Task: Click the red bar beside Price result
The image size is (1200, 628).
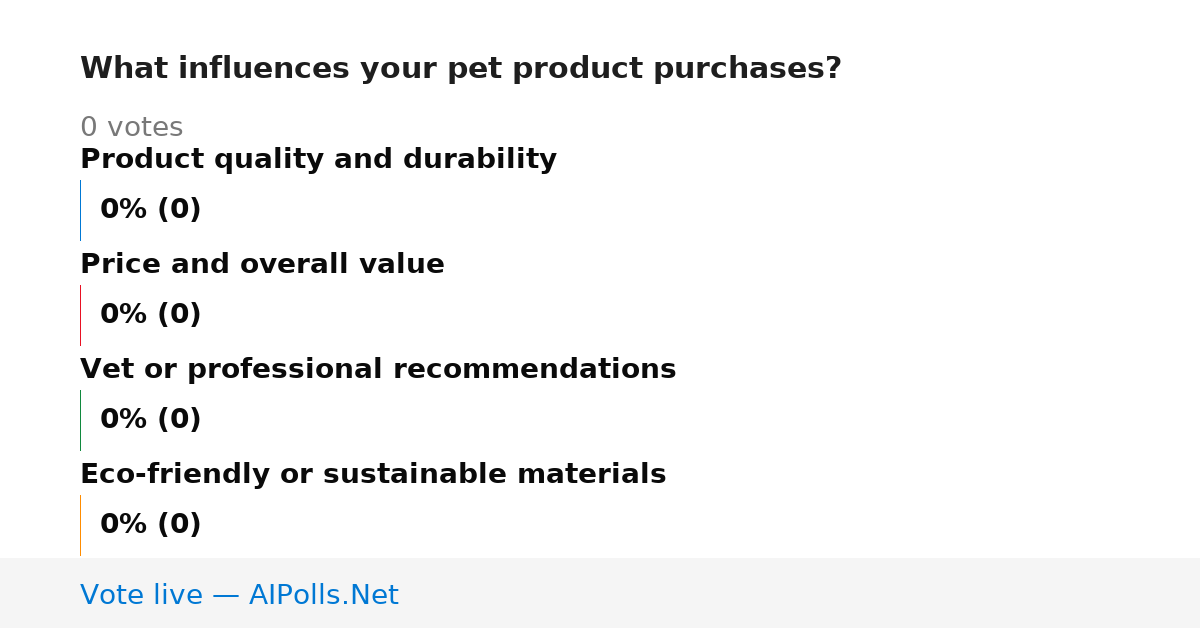Action: pos(80,315)
